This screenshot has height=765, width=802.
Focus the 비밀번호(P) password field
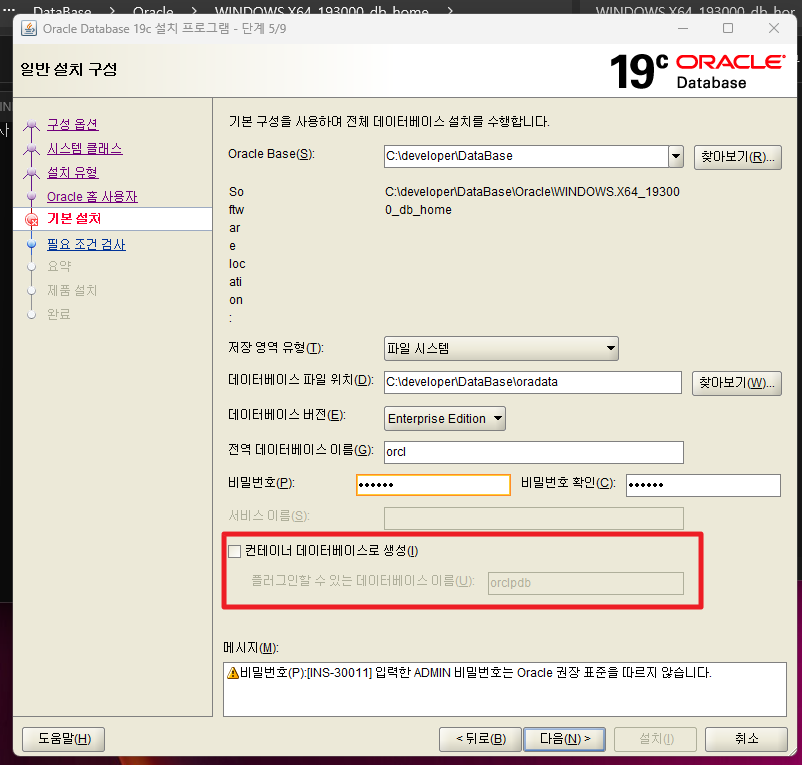(433, 485)
